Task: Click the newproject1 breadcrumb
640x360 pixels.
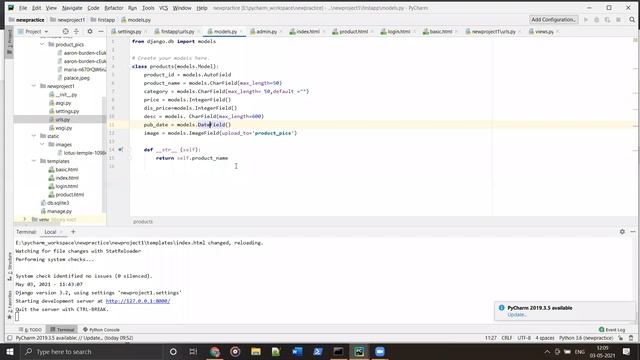Action: (71, 20)
